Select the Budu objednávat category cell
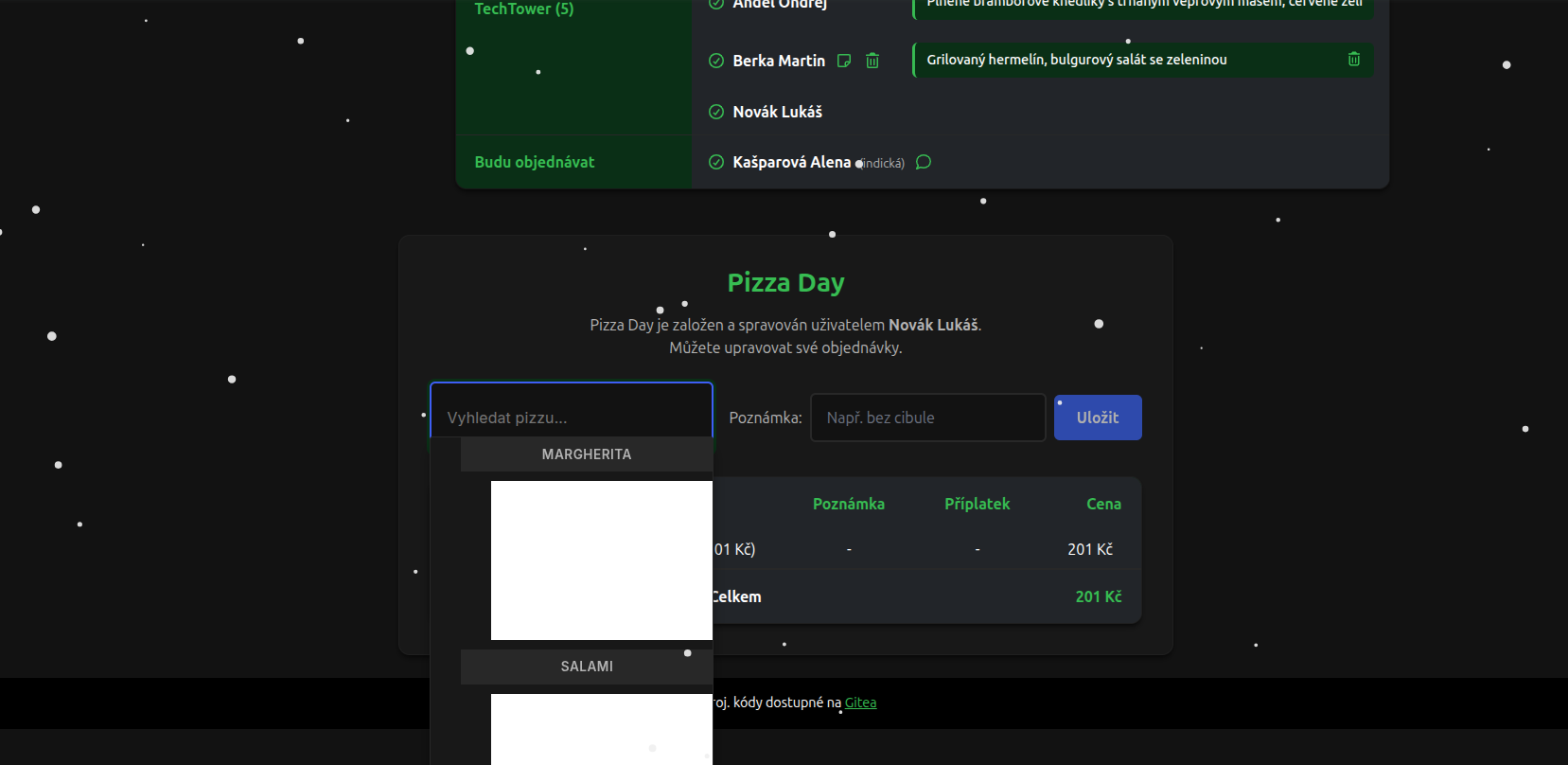 [x=535, y=162]
